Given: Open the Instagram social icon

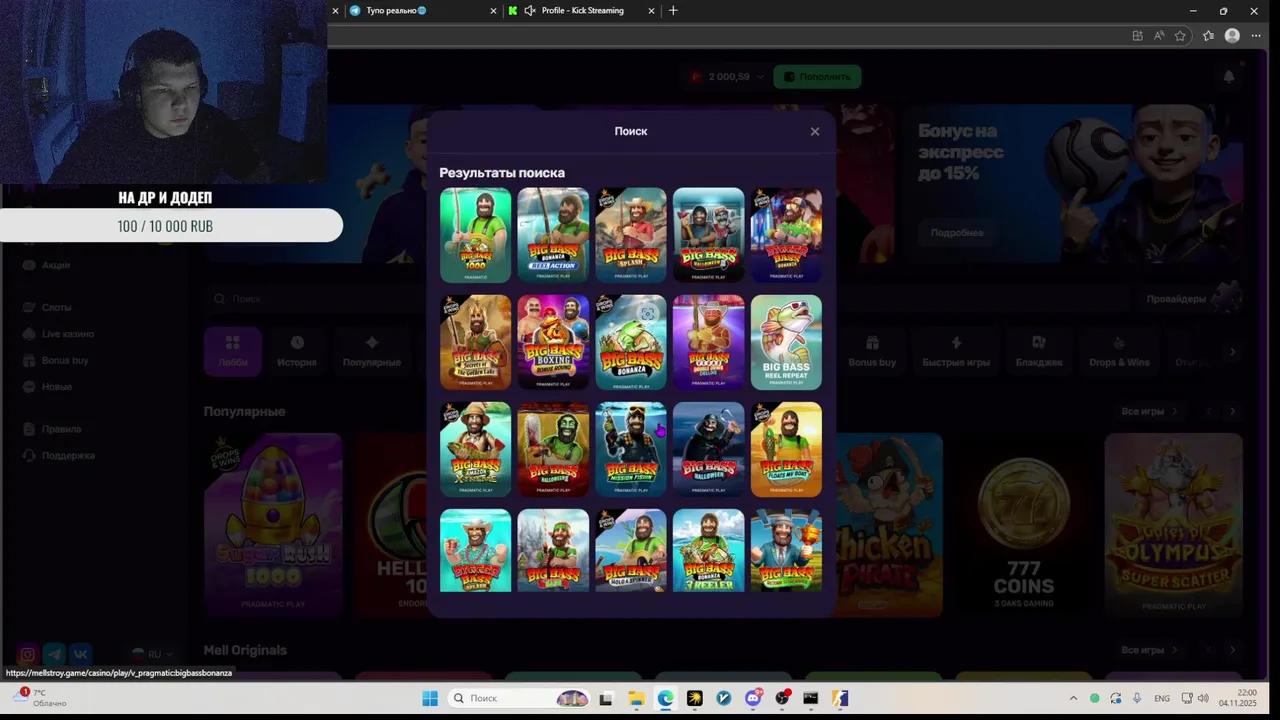Looking at the screenshot, I should pos(28,654).
